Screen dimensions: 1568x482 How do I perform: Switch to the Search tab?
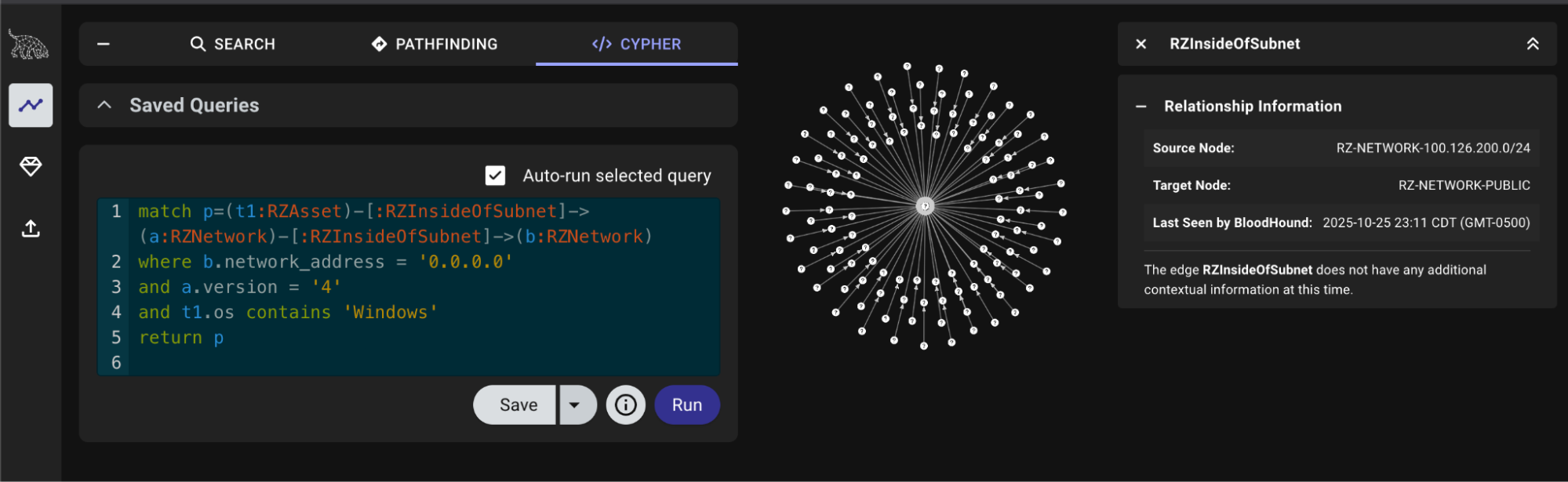click(233, 45)
